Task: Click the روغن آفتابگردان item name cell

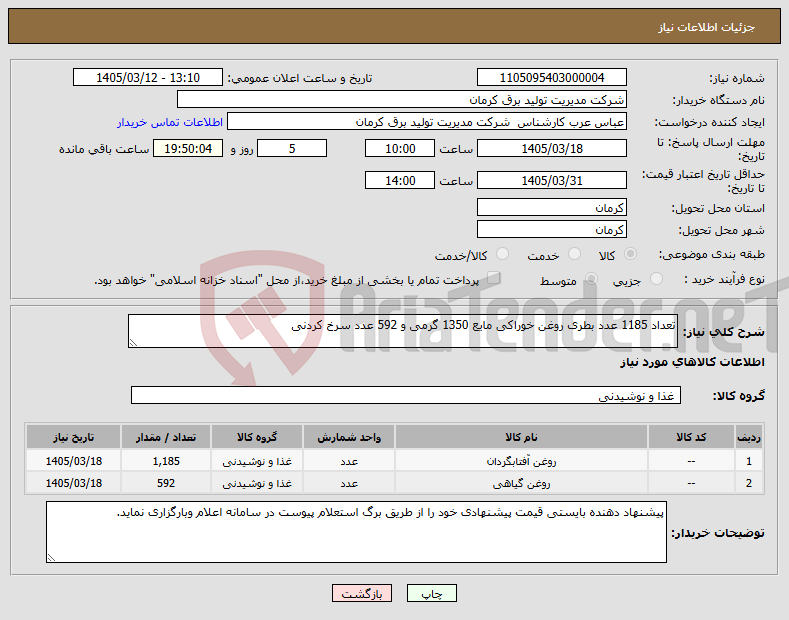Action: point(521,461)
